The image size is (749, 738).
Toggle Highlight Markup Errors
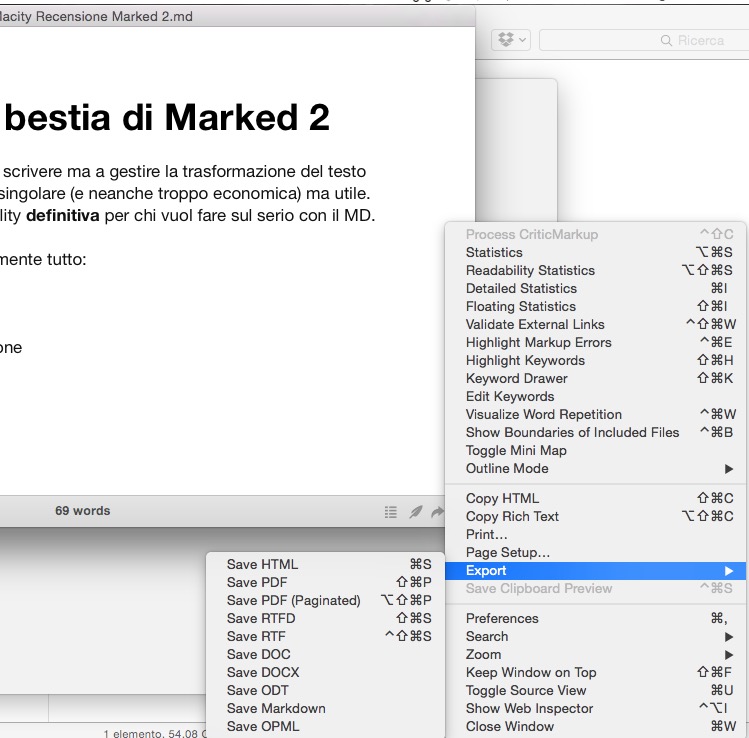pos(595,342)
